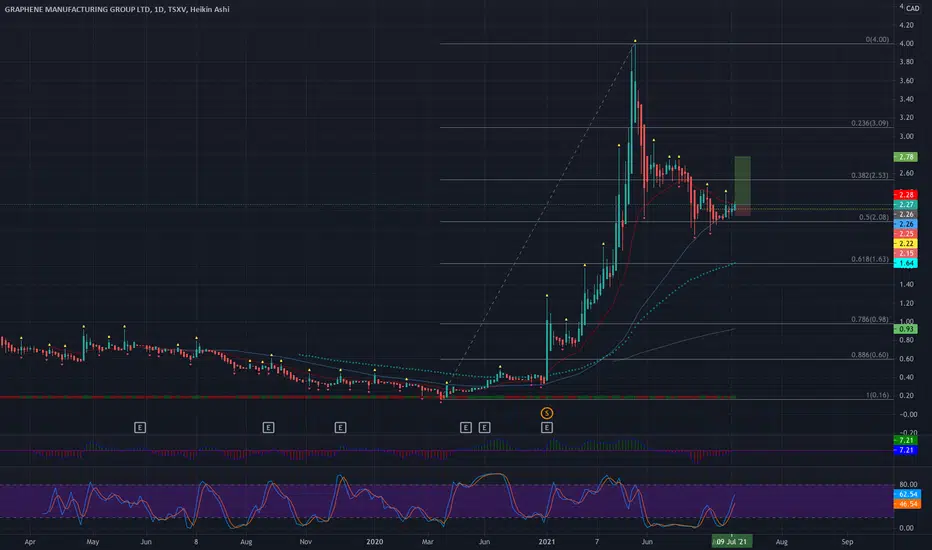932x550 pixels.
Task: Click the 2021 label on the time axis
Action: [547, 542]
